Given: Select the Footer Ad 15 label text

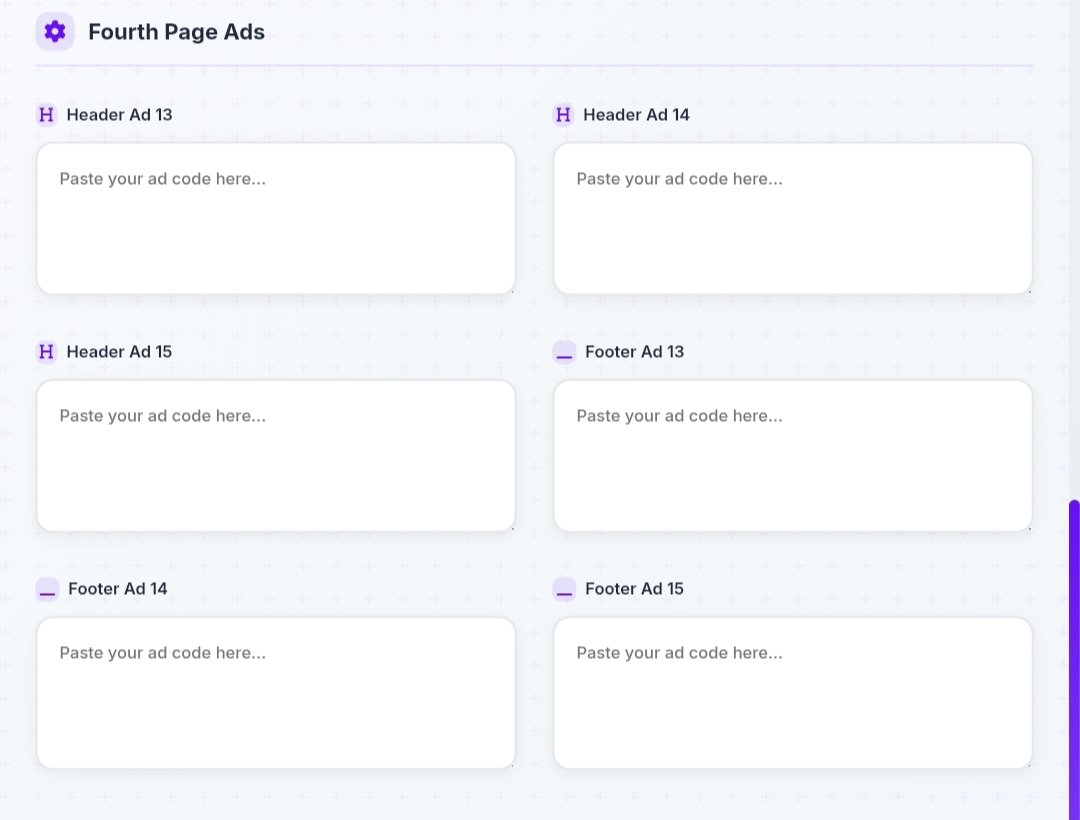Looking at the screenshot, I should tap(634, 589).
